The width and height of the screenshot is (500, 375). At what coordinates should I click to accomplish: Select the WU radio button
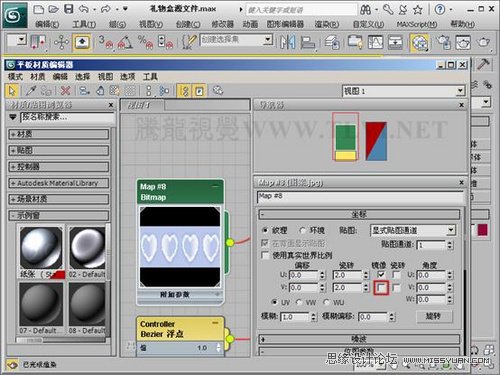click(326, 302)
